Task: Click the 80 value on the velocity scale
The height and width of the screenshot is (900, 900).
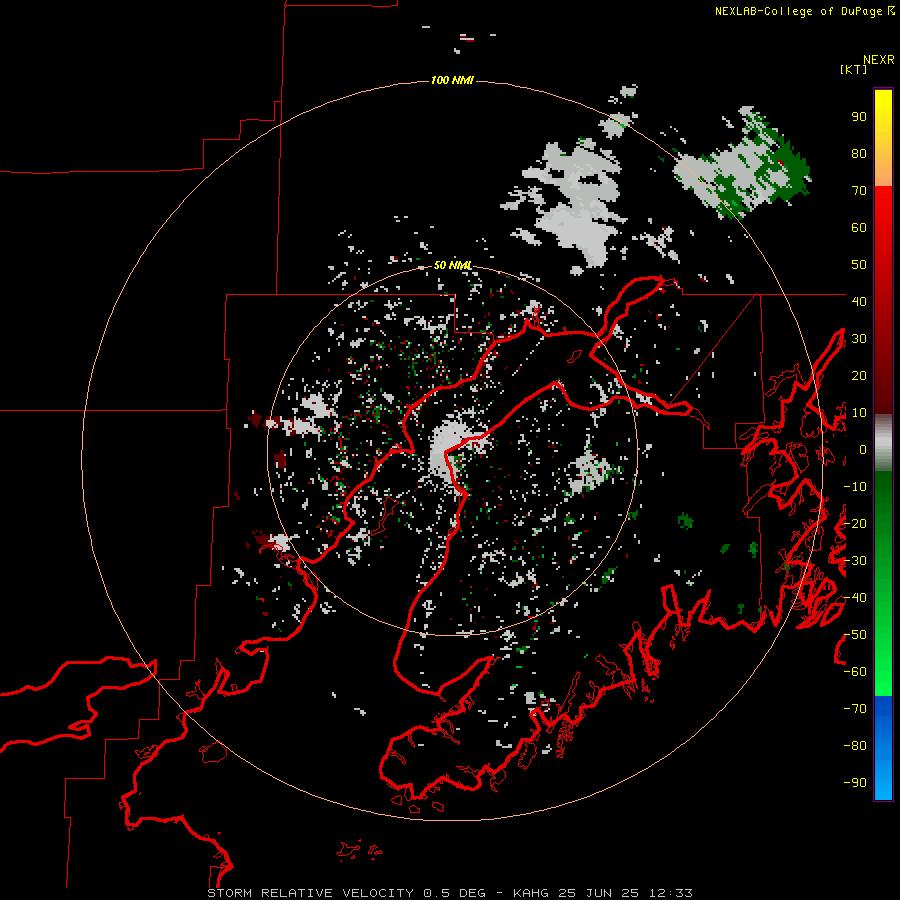Action: tap(859, 153)
